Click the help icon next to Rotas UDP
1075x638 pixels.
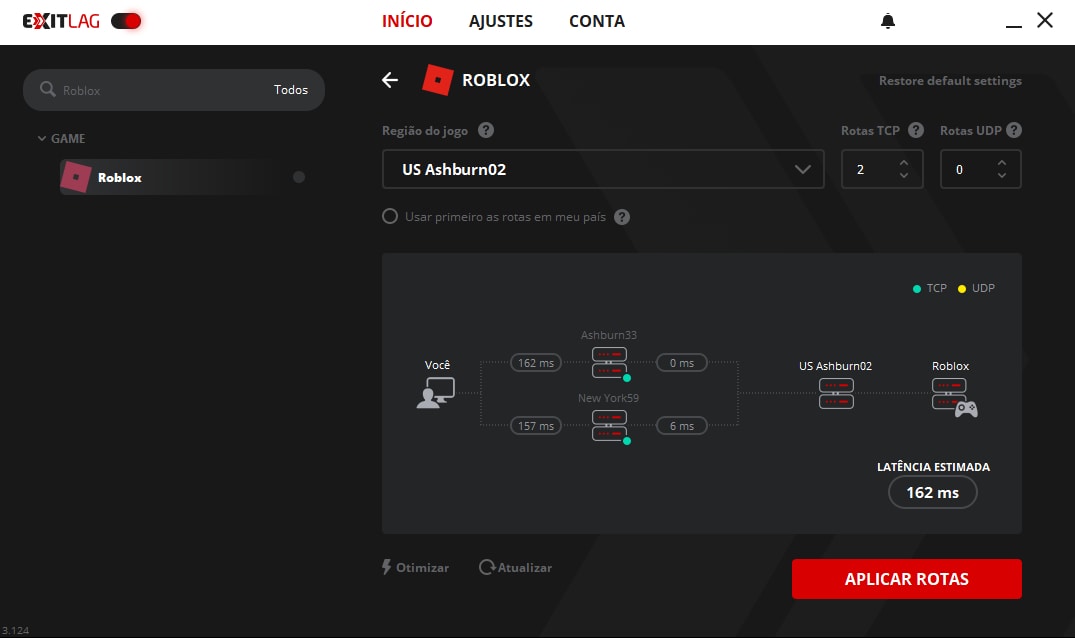[x=1013, y=131]
